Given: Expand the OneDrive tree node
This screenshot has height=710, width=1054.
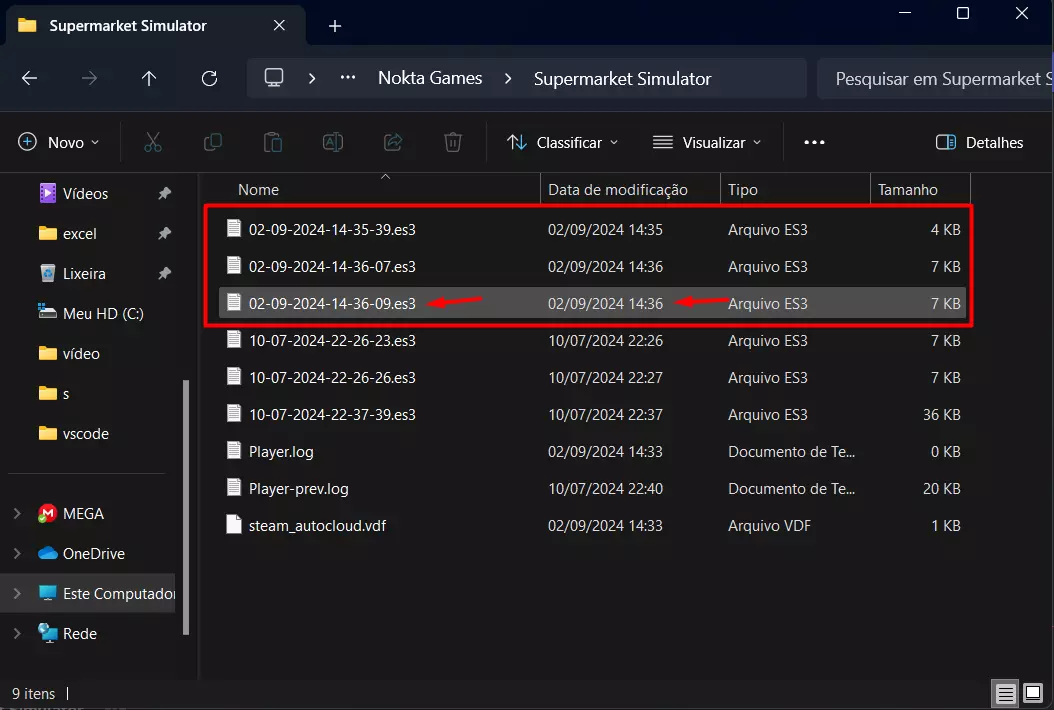Looking at the screenshot, I should click(17, 554).
